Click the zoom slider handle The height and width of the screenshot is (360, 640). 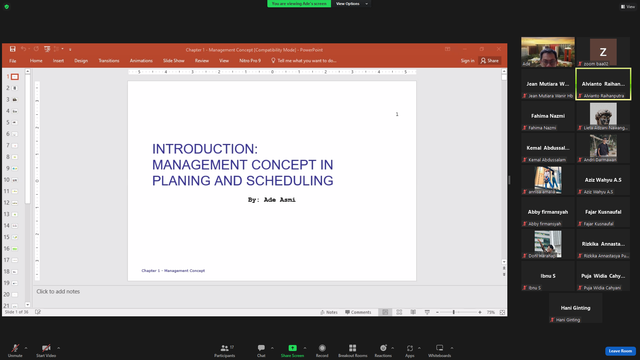[453, 312]
